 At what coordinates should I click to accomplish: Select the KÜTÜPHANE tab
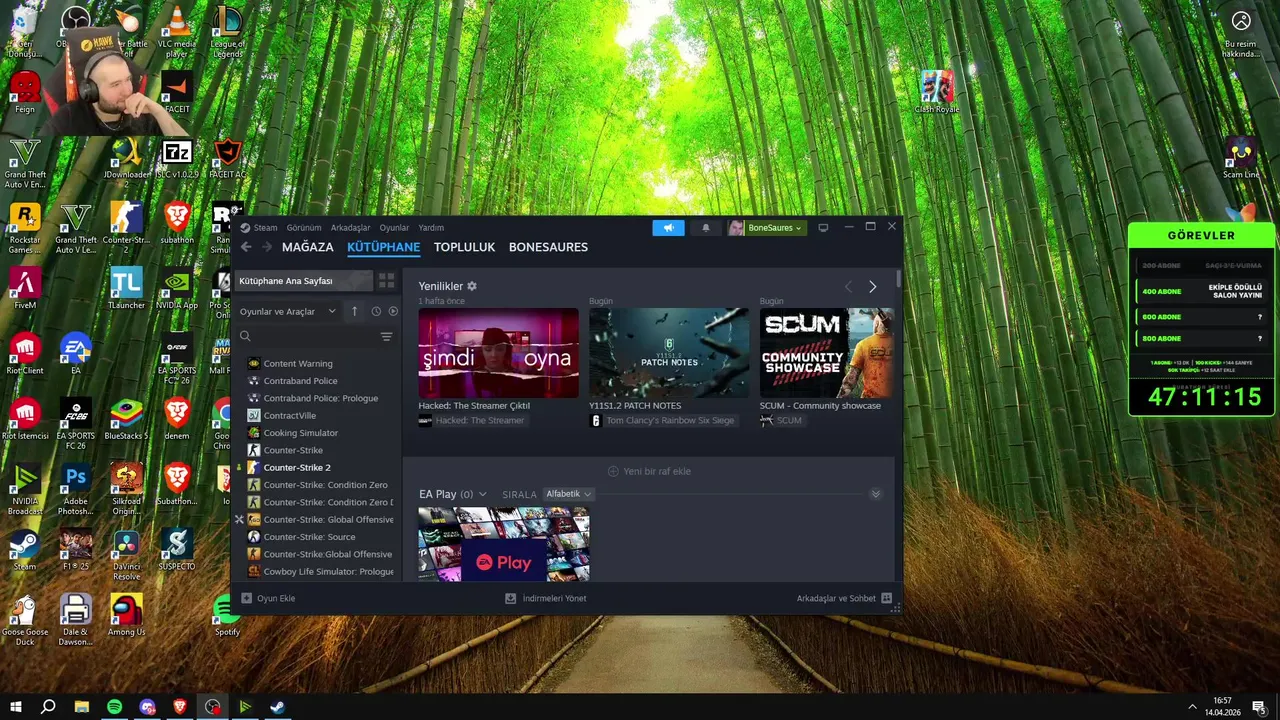[383, 247]
